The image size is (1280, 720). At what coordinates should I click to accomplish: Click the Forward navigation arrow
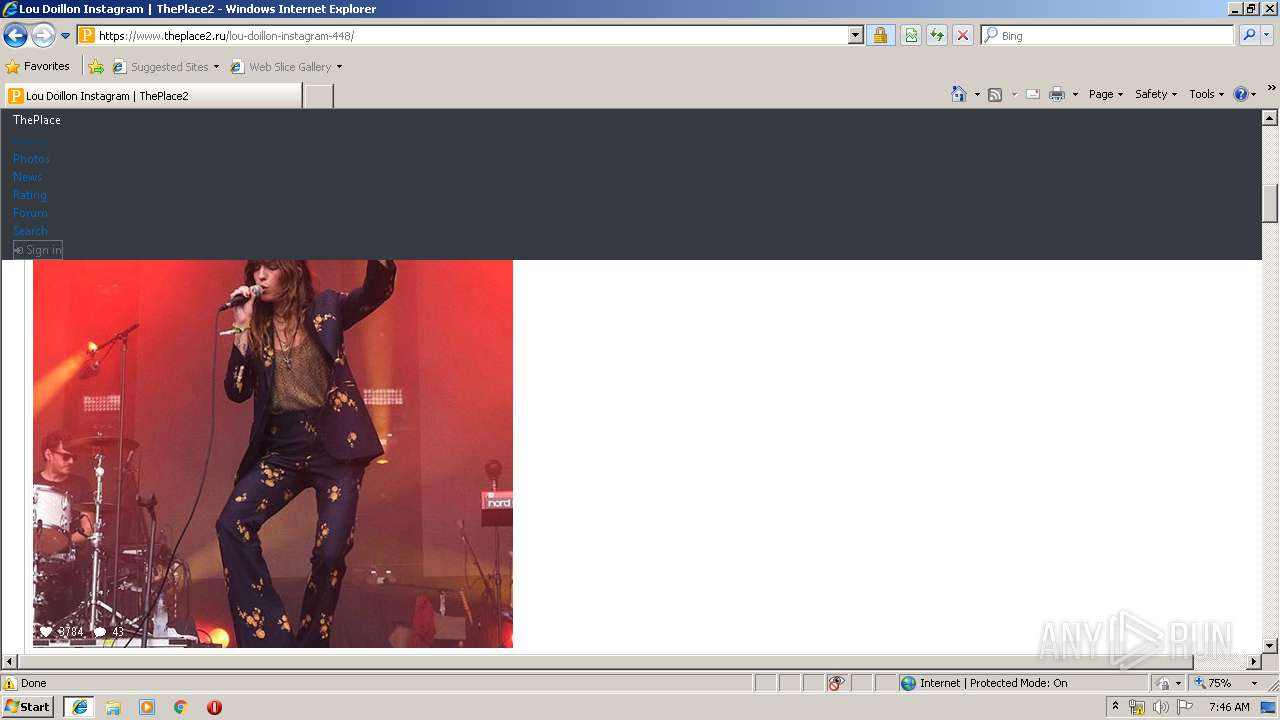click(x=43, y=36)
